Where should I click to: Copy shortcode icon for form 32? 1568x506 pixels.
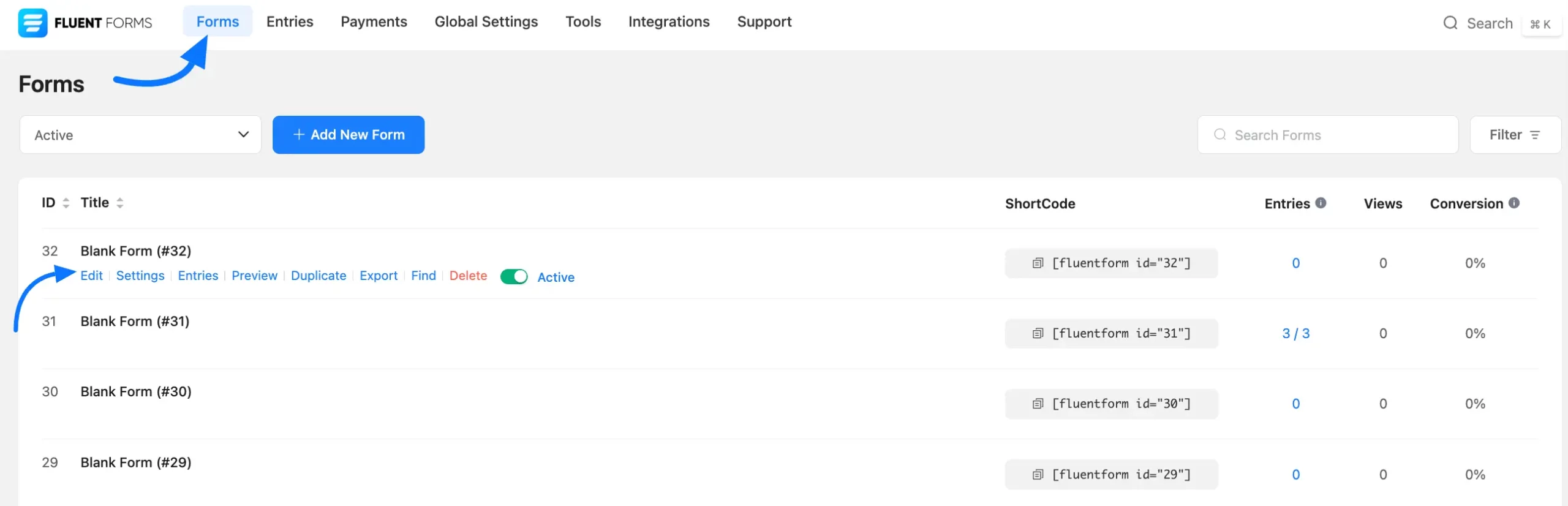click(x=1038, y=263)
